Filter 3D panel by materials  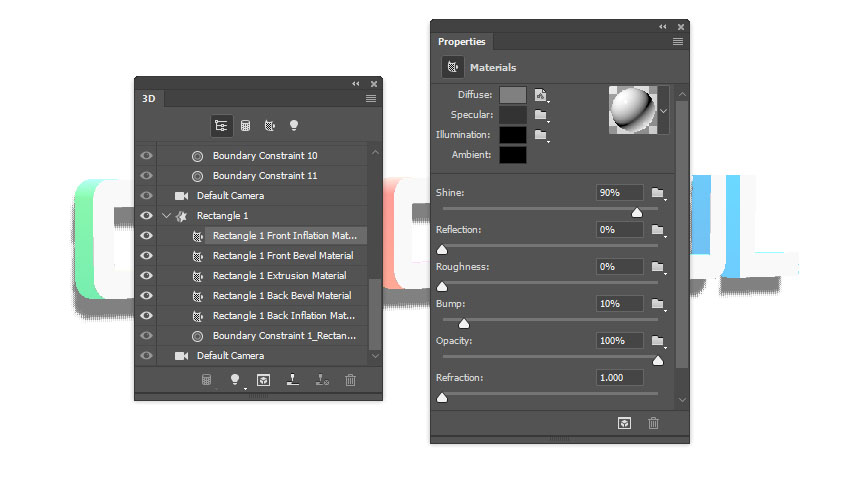(269, 126)
